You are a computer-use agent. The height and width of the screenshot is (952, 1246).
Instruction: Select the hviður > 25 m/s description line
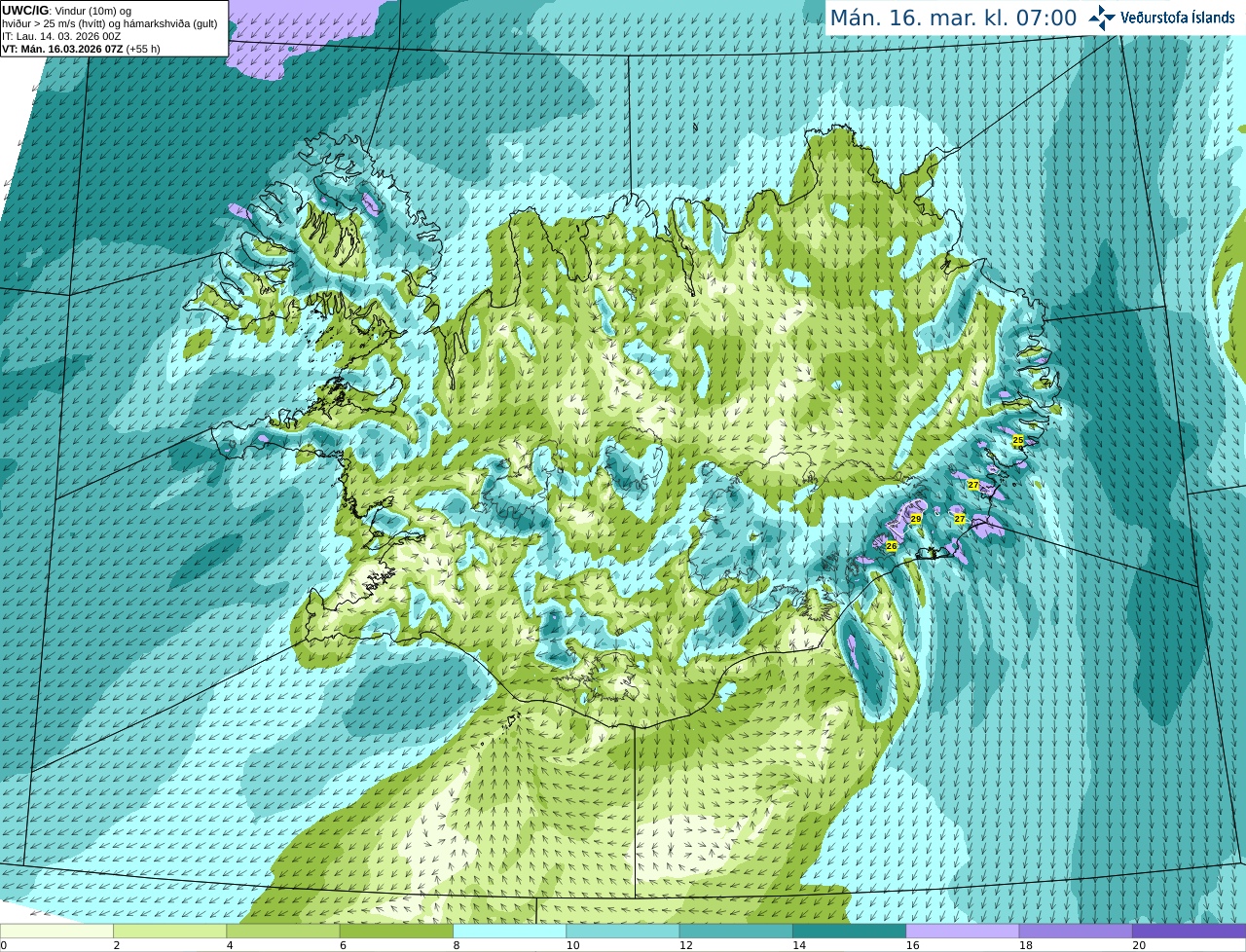pos(110,23)
